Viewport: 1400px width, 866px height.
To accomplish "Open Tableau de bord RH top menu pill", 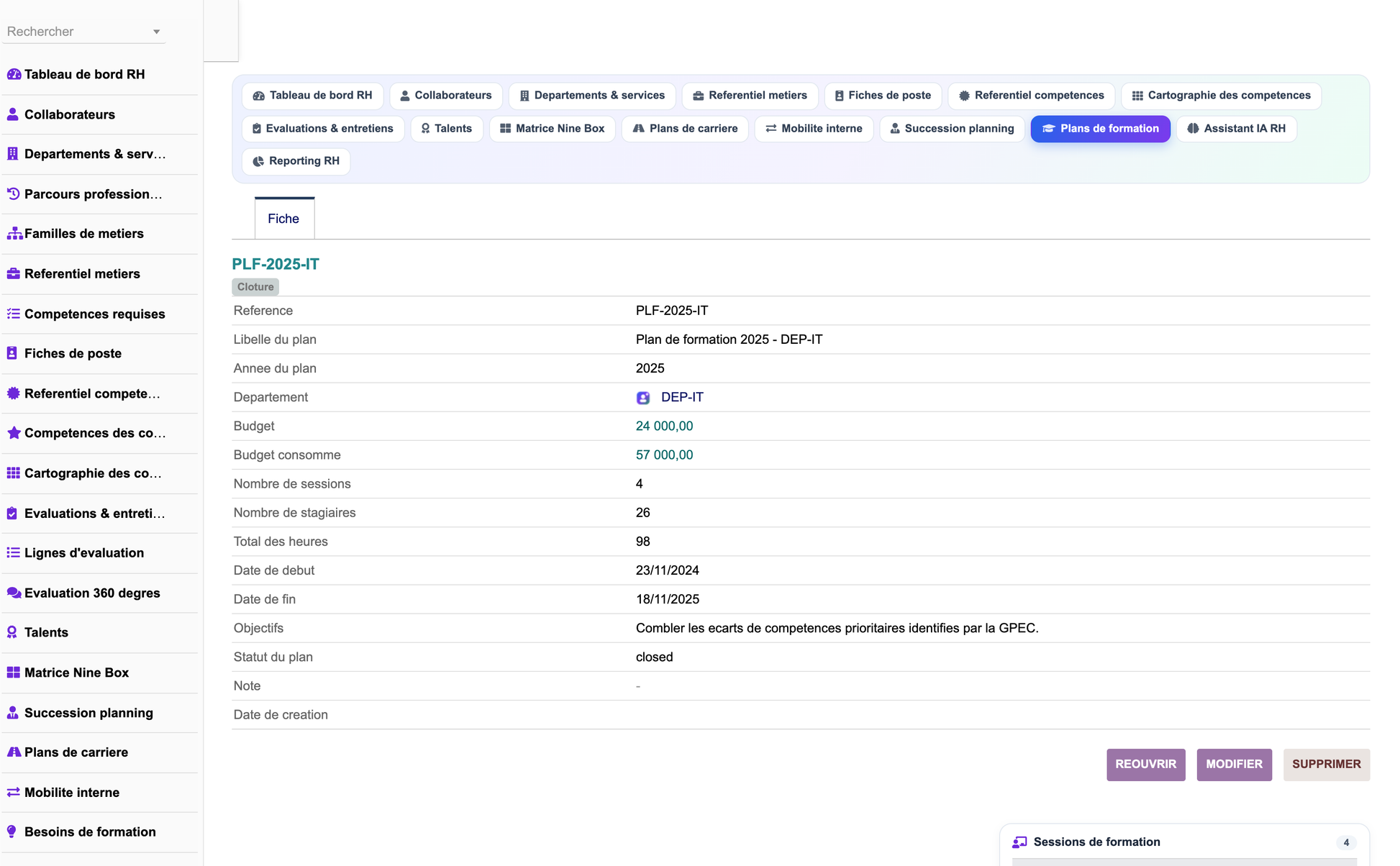I will (313, 96).
